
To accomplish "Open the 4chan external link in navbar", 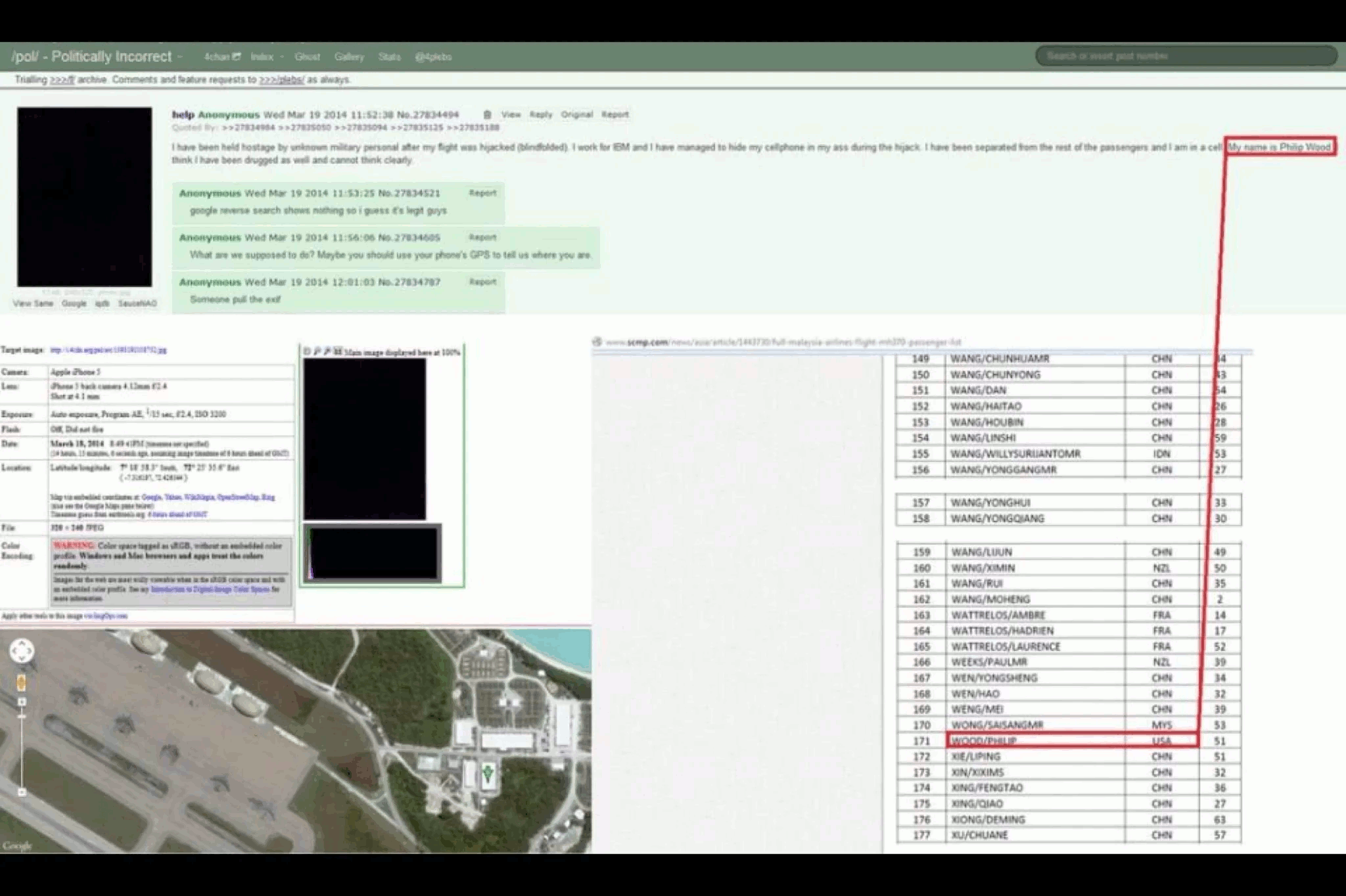I will (222, 56).
